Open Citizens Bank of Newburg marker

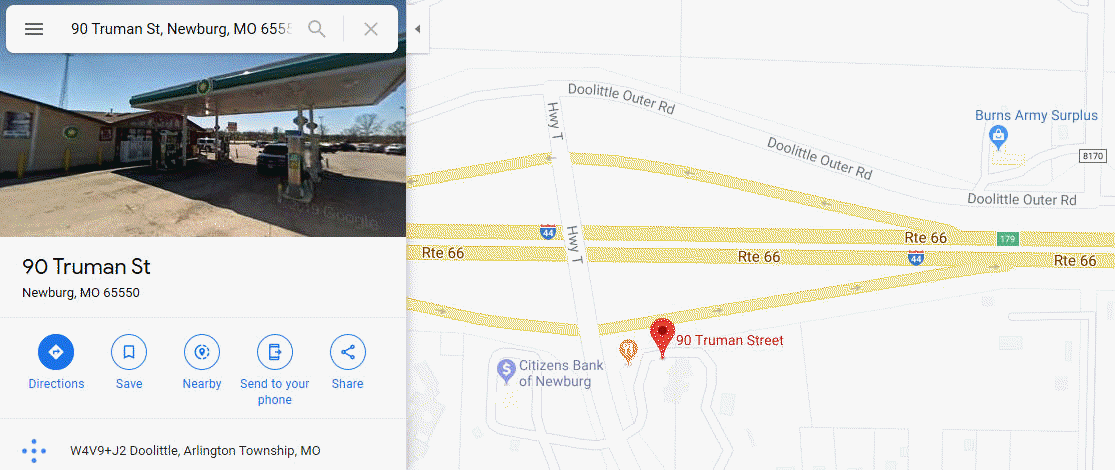[506, 370]
